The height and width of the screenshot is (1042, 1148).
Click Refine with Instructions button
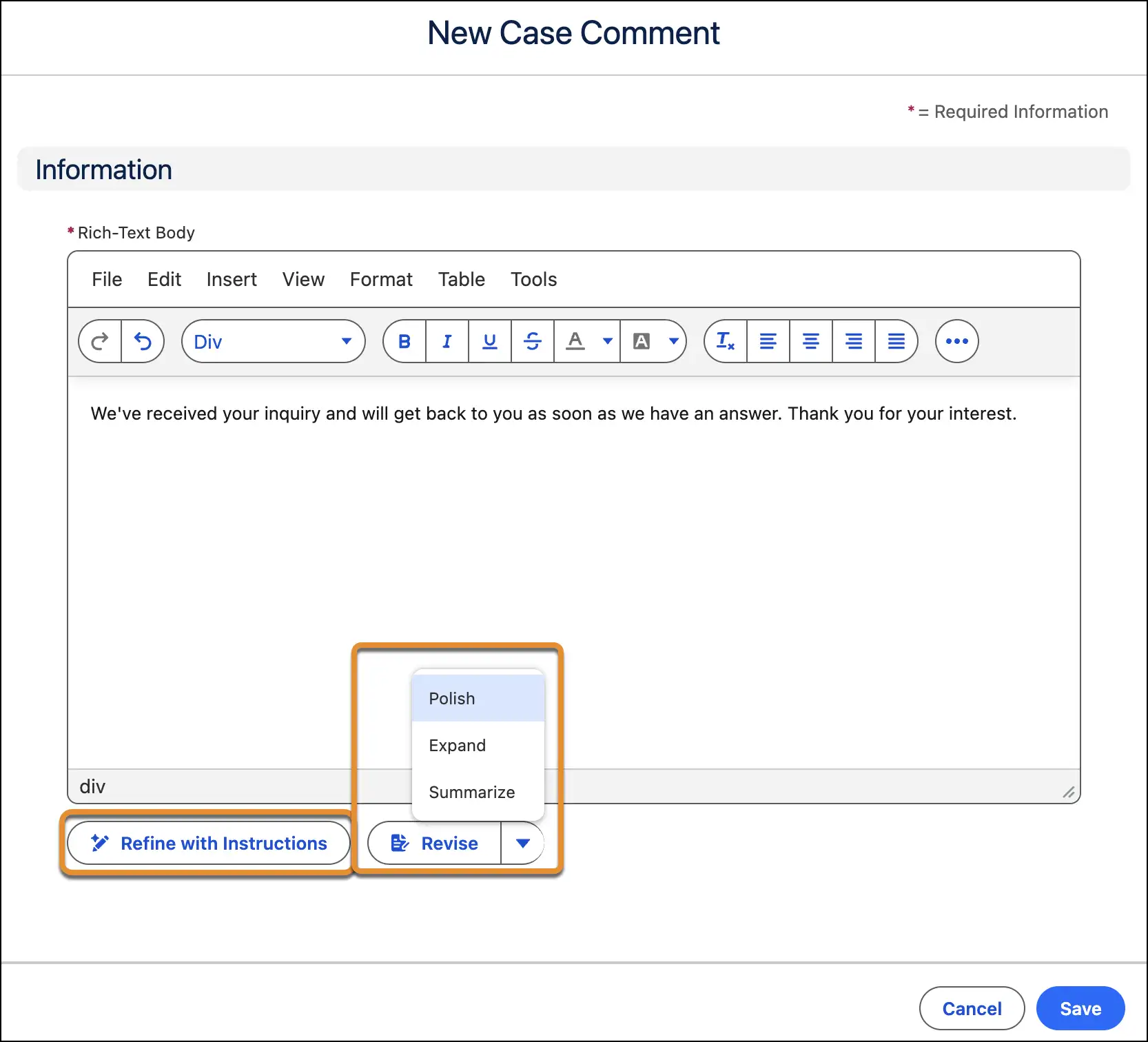point(209,843)
